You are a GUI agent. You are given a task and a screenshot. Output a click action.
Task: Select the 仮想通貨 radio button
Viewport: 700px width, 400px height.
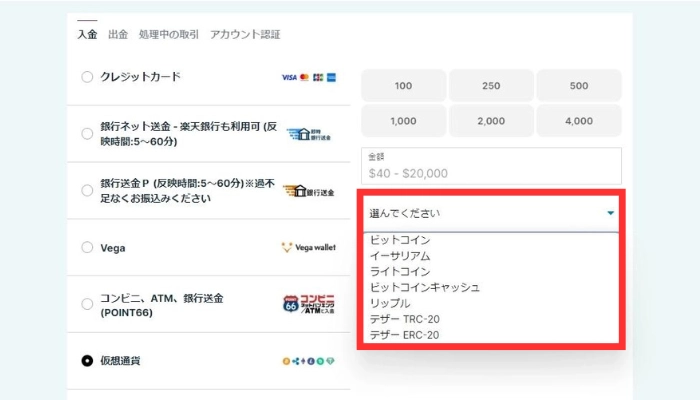[x=87, y=361]
